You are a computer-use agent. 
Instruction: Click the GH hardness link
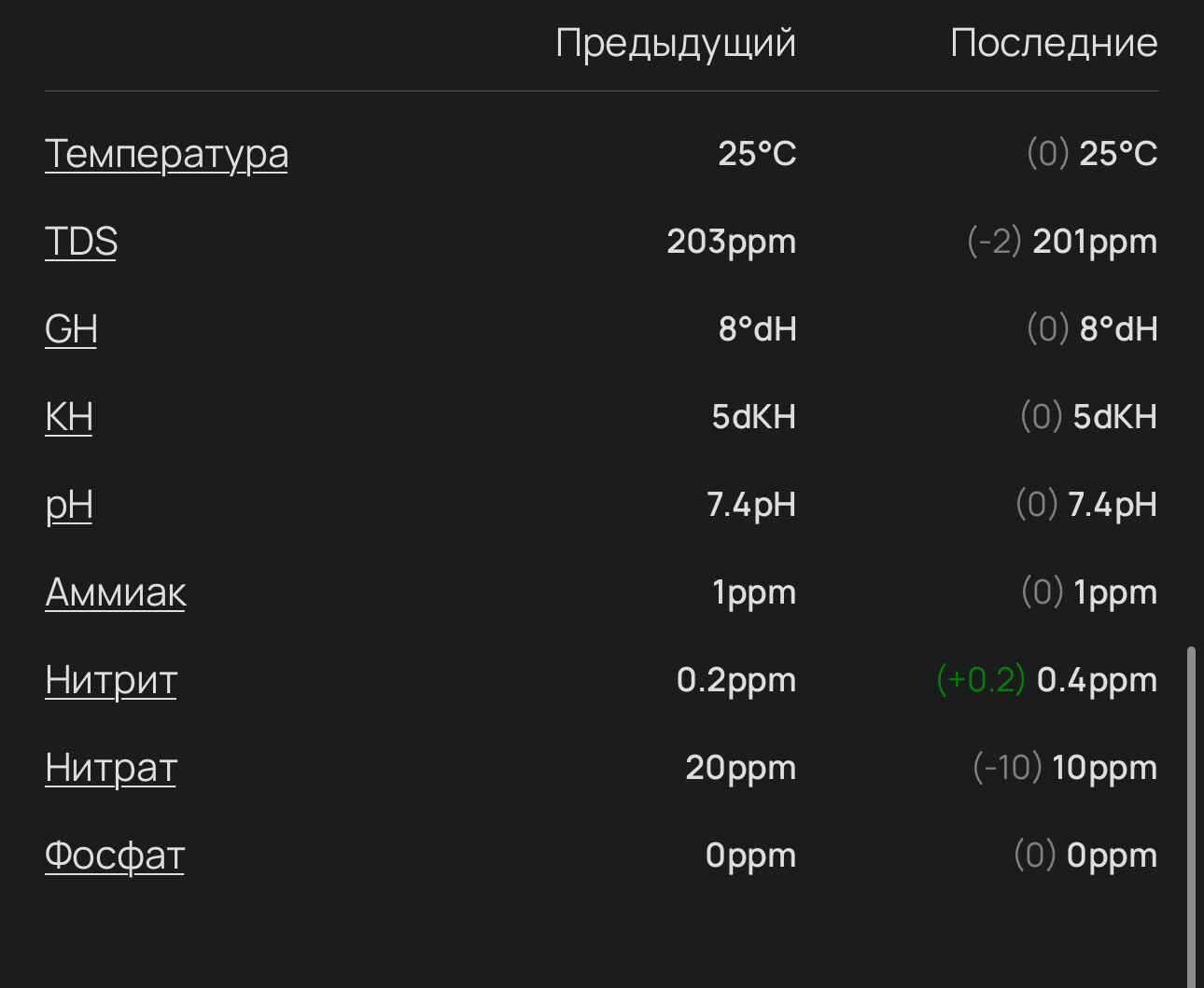(x=71, y=329)
